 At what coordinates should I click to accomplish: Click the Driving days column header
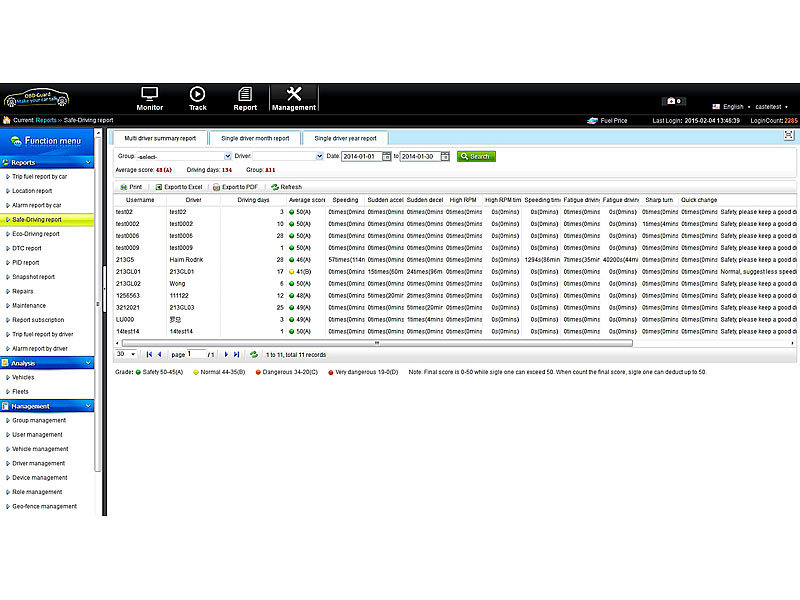253,200
